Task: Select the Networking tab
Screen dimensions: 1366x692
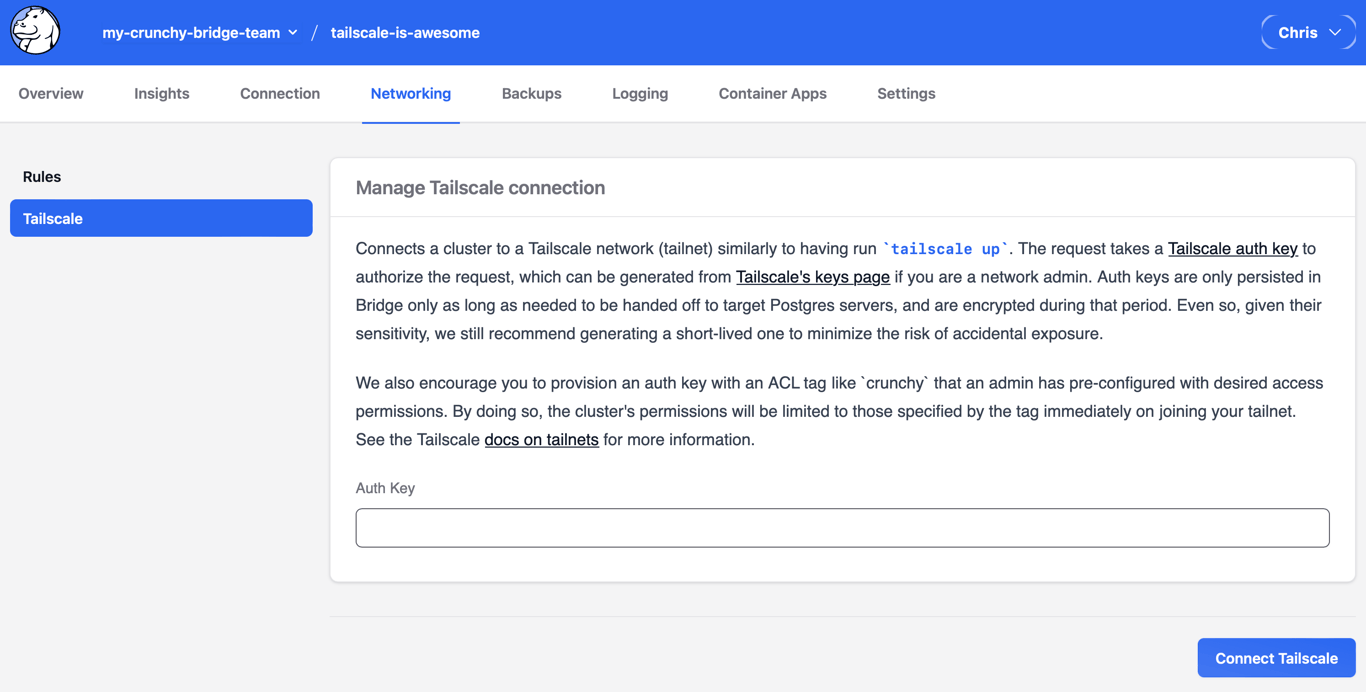Action: click(411, 94)
